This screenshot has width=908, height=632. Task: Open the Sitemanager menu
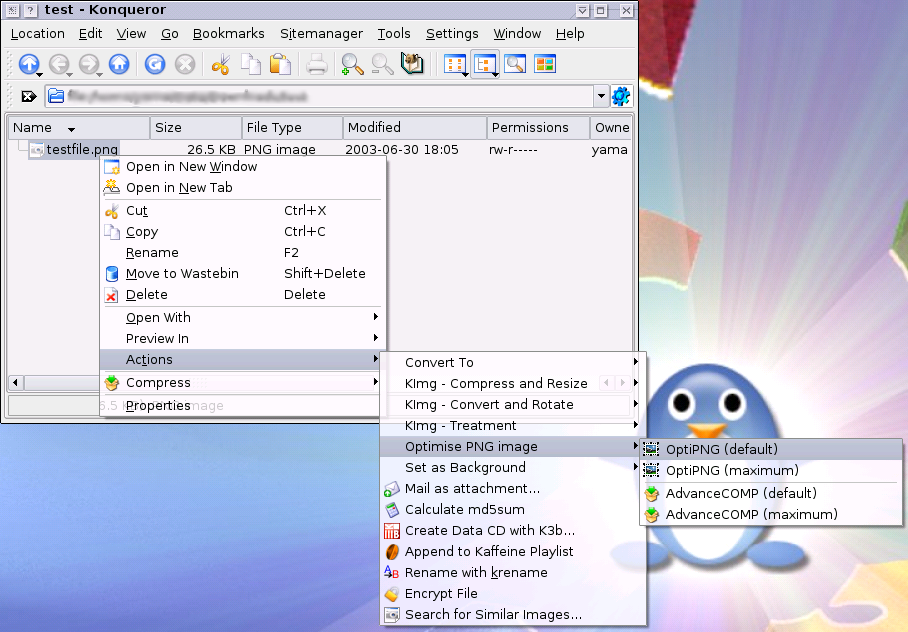tap(321, 34)
